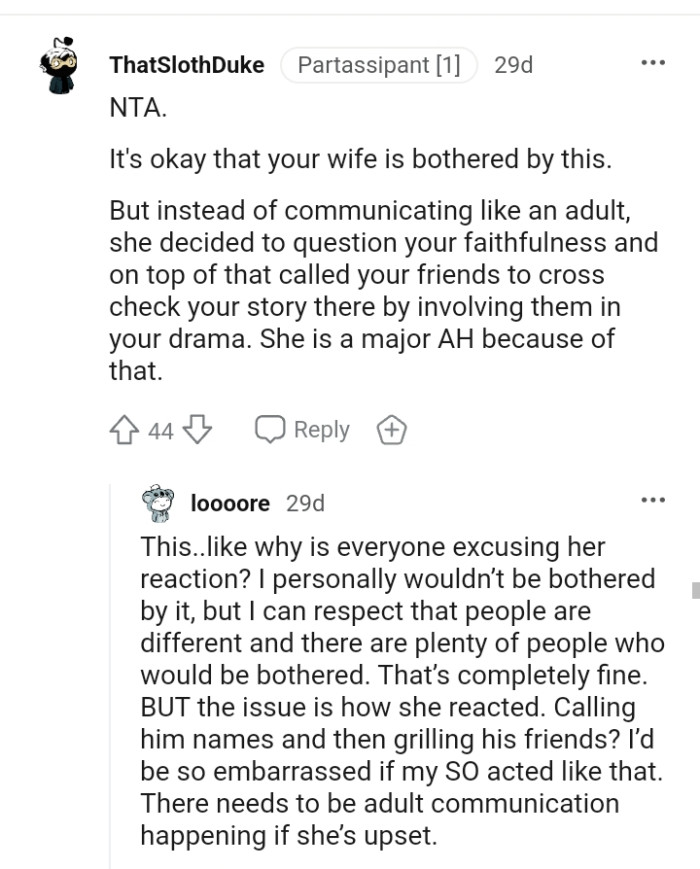The height and width of the screenshot is (869, 700).
Task: Click the 29d timestamp on the top comment
Action: 515,65
